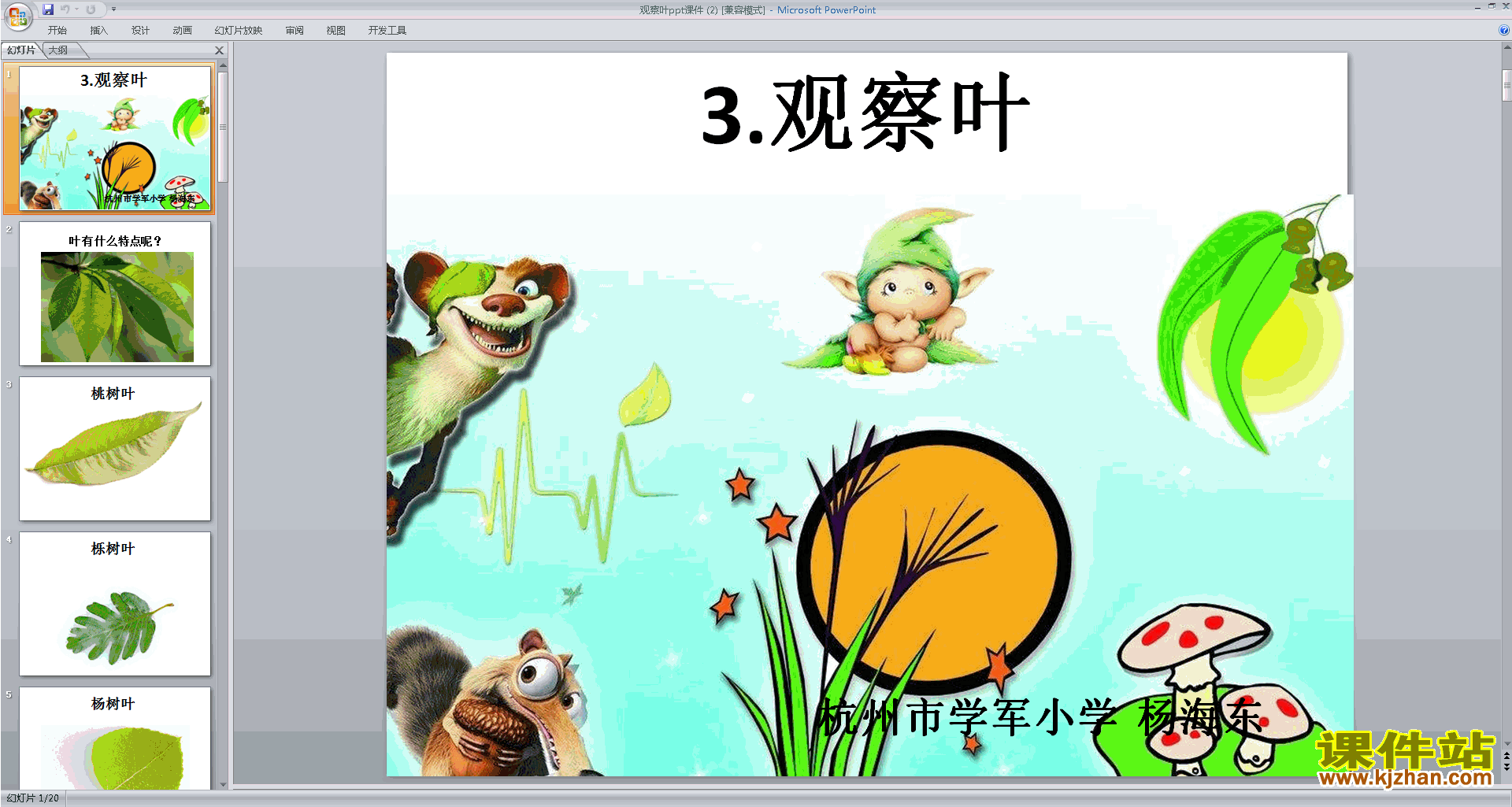Select slide 5 thumbnail 杨树叶
The height and width of the screenshot is (807, 1512).
tap(115, 738)
